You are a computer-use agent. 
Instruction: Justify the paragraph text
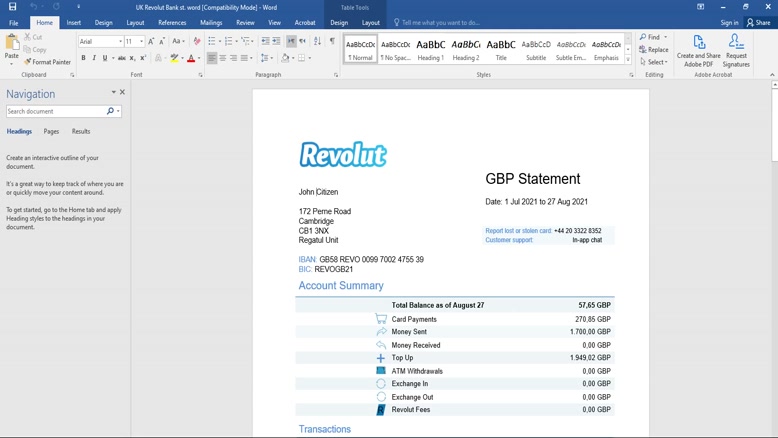(x=244, y=58)
